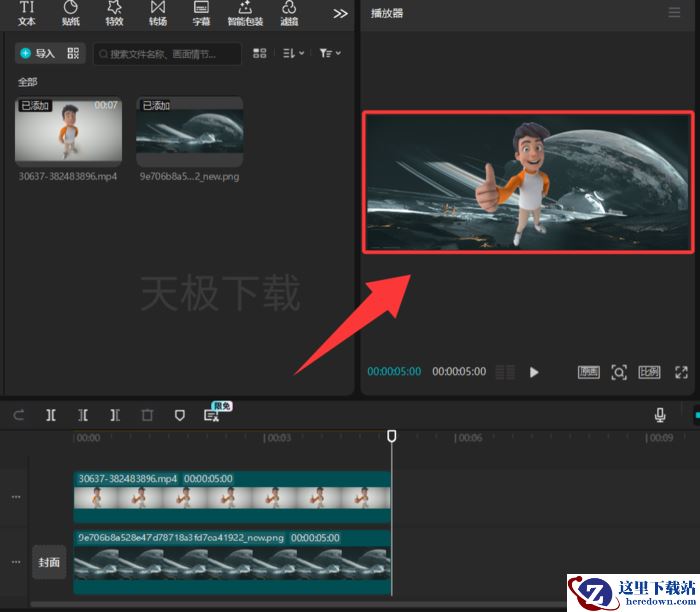Screen dimensions: 700x612
Task: Click the player preview image
Action: coord(528,182)
